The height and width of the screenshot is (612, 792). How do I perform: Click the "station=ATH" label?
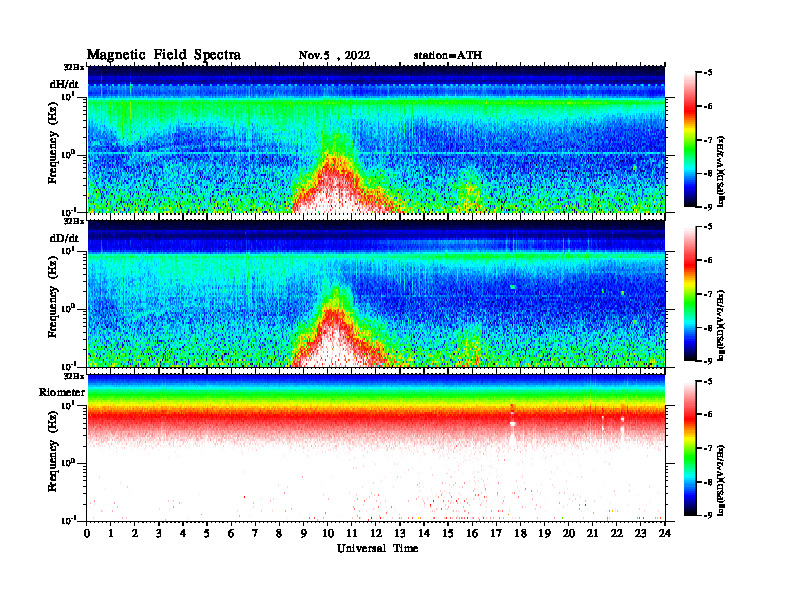click(x=448, y=55)
